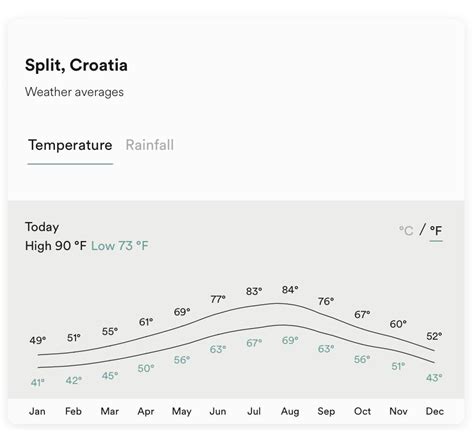Click the 67° October high value
This screenshot has height=432, width=474.
tap(362, 314)
